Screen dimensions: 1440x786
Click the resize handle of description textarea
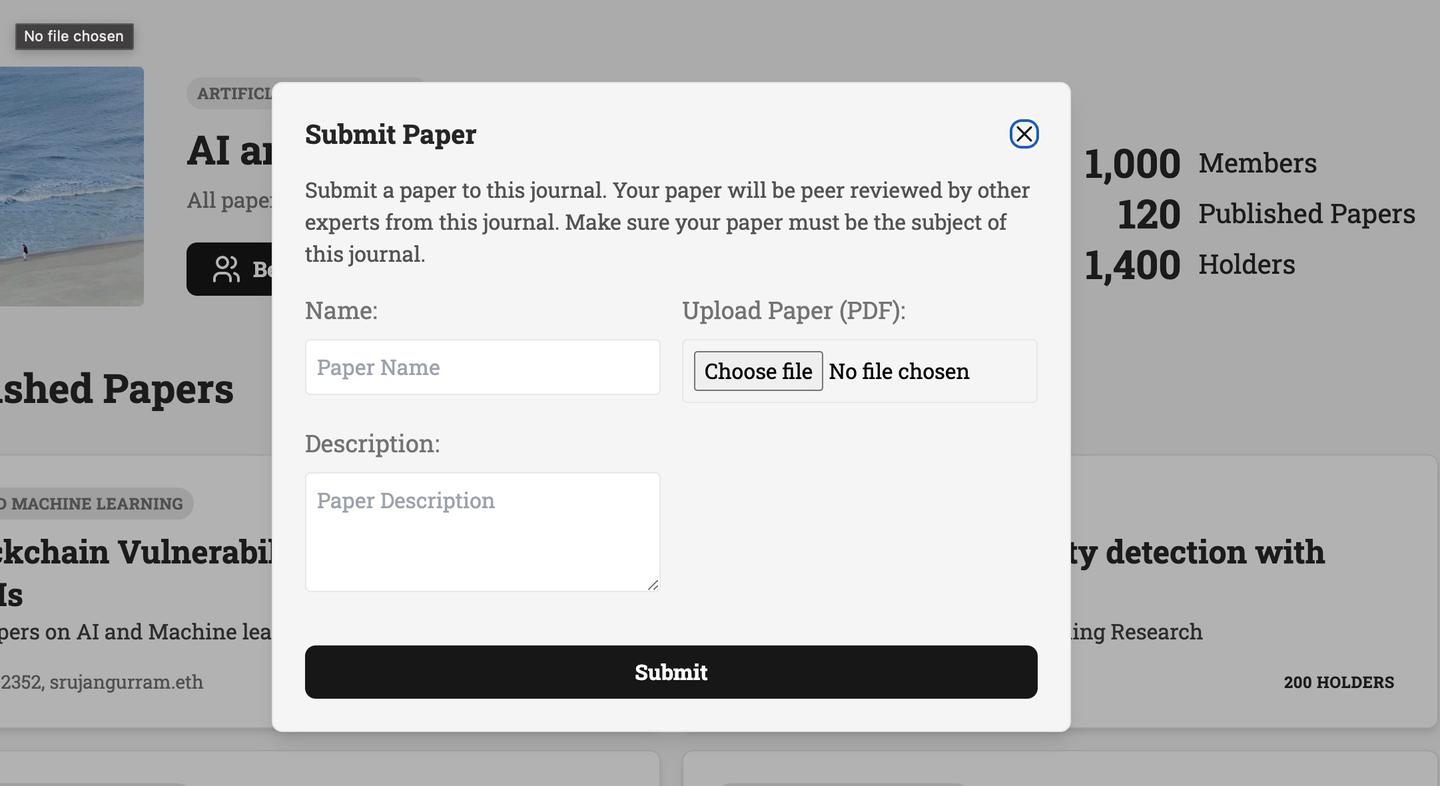[x=652, y=584]
